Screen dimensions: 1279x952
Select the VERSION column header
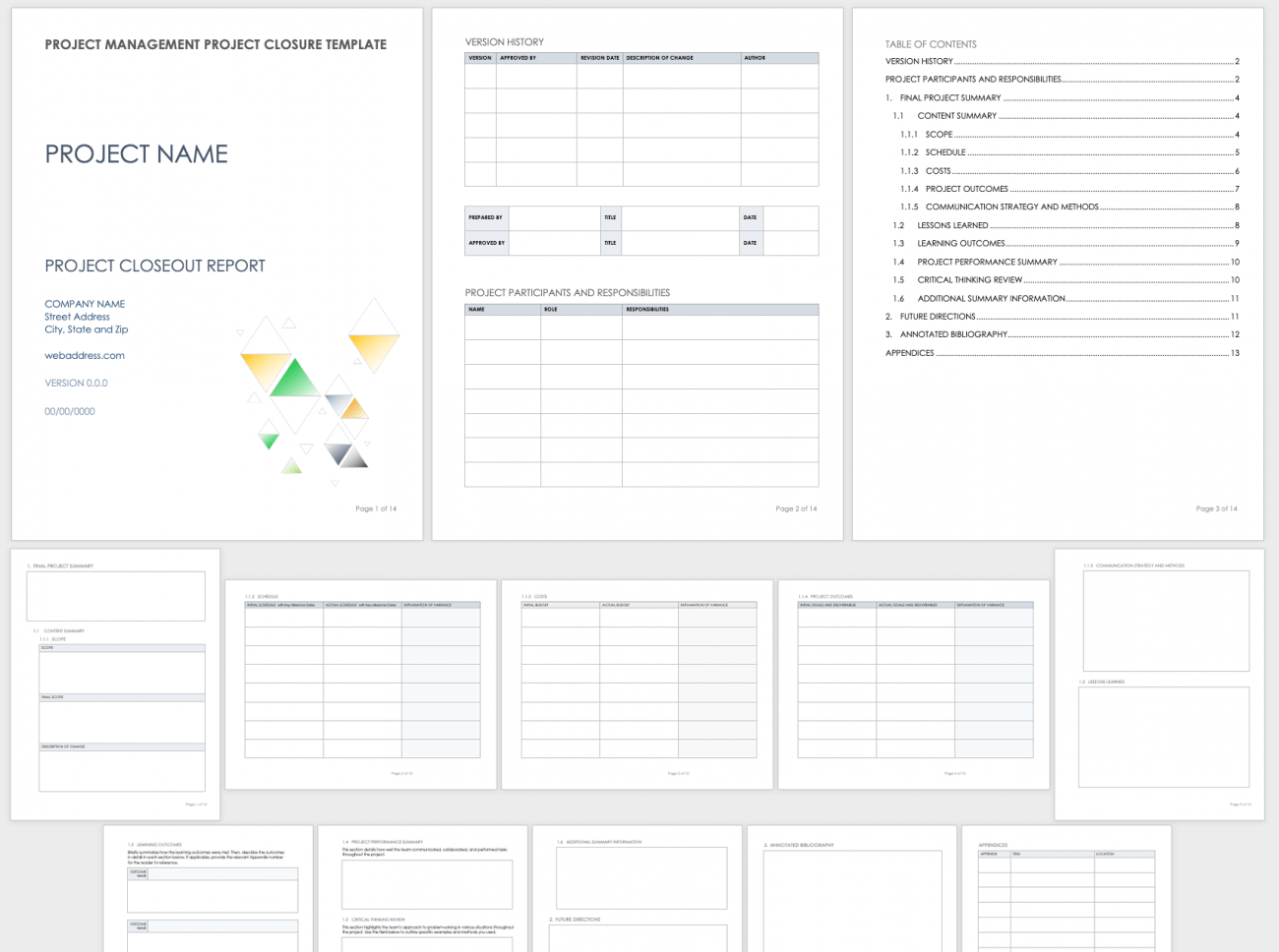click(480, 58)
